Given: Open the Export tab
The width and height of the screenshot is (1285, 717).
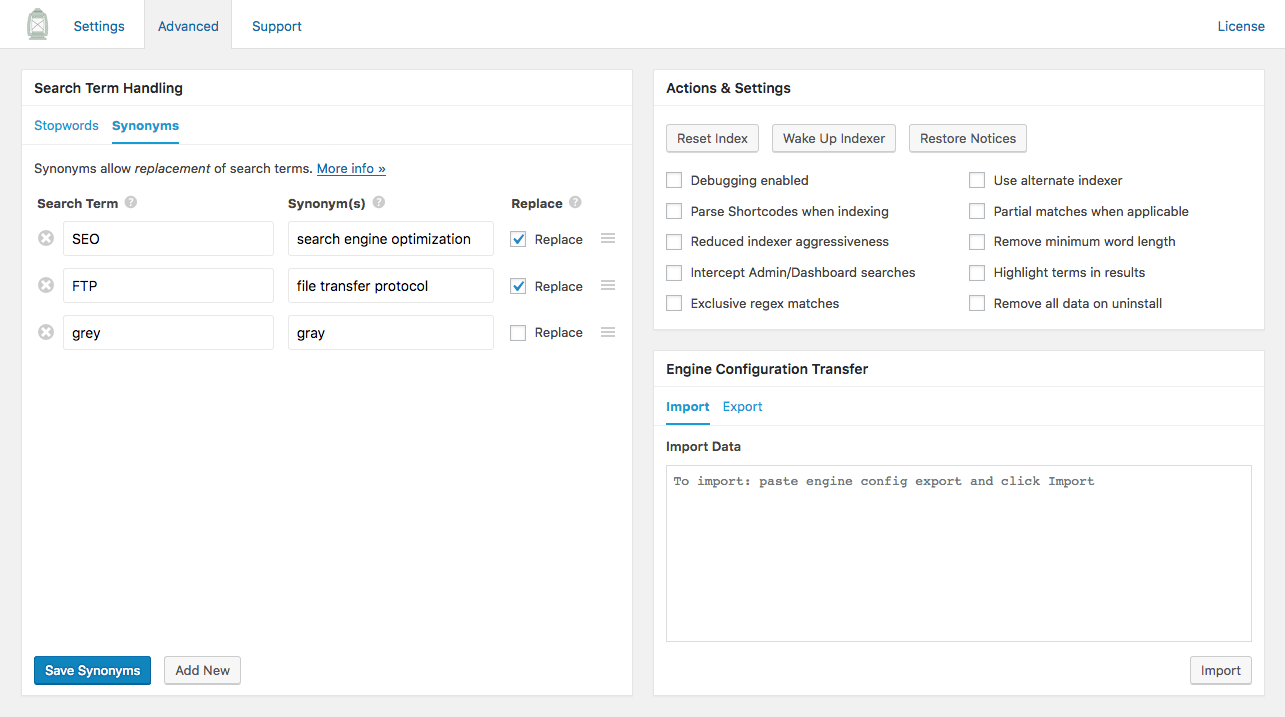Looking at the screenshot, I should click(742, 407).
